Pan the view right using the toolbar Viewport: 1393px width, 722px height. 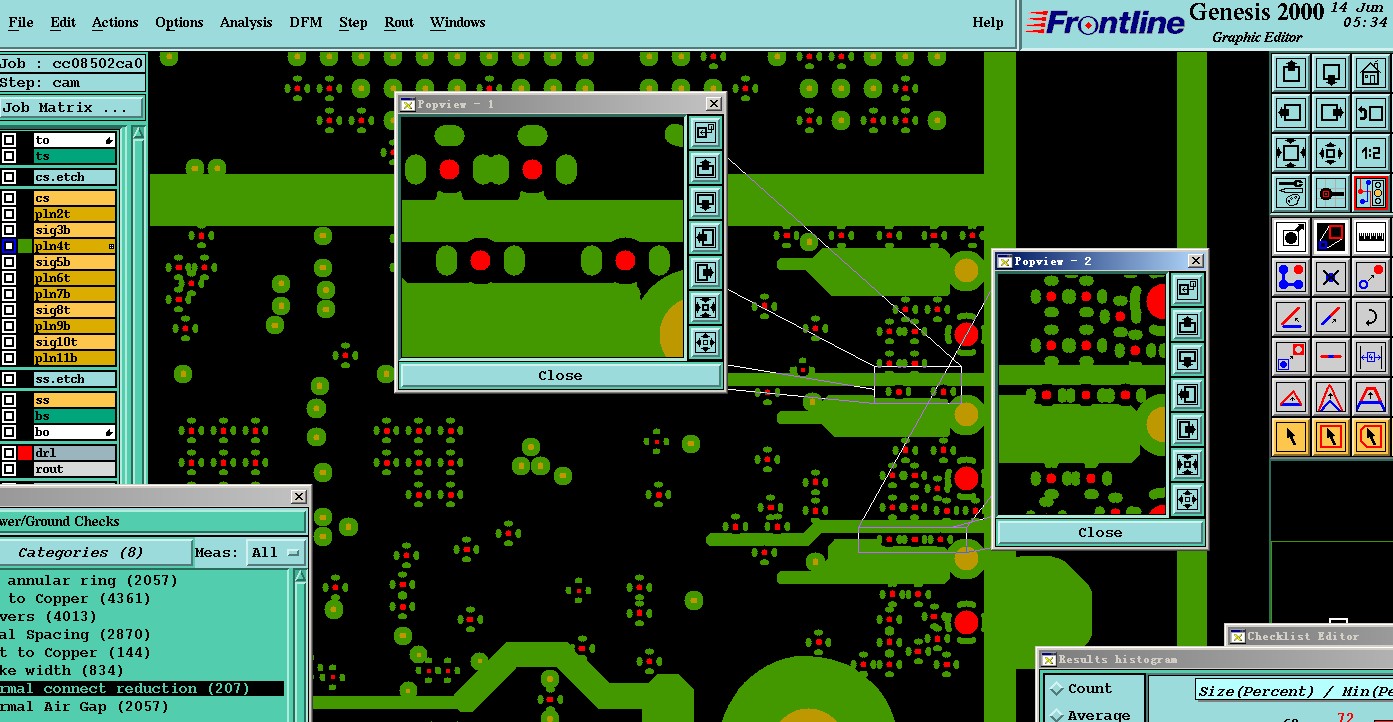click(x=1331, y=113)
